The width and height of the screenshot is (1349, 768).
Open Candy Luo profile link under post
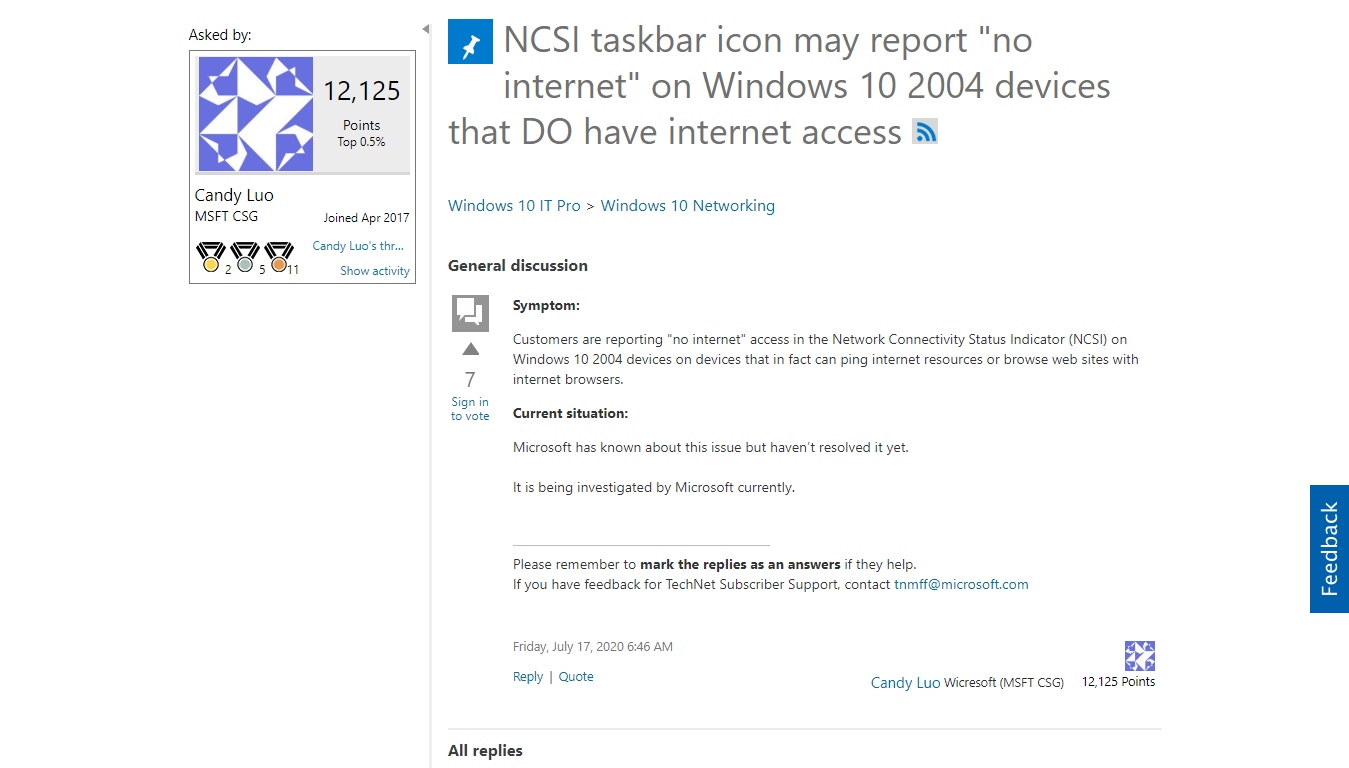(x=905, y=683)
